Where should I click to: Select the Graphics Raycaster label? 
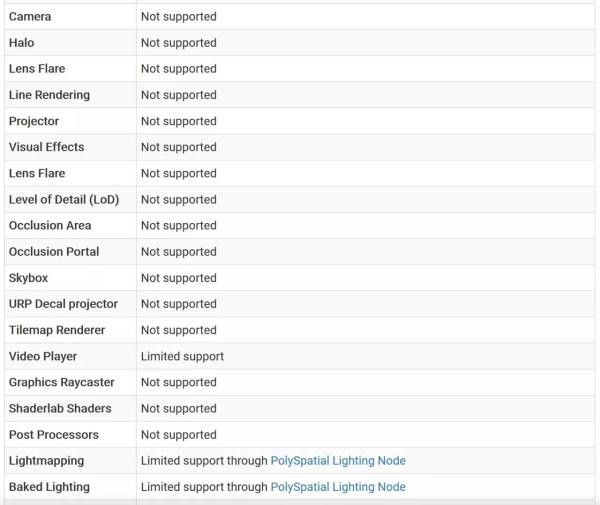point(62,382)
